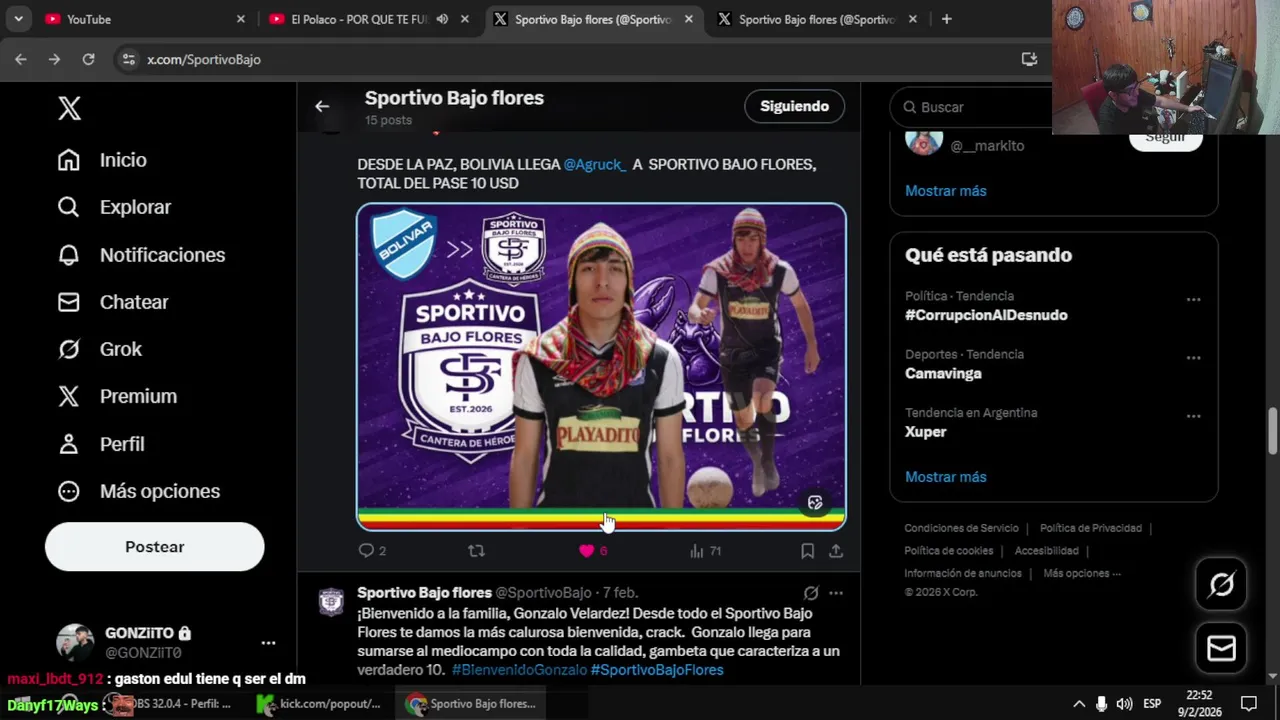This screenshot has width=1280, height=720.
Task: Open the Bolivar signing image
Action: point(601,366)
